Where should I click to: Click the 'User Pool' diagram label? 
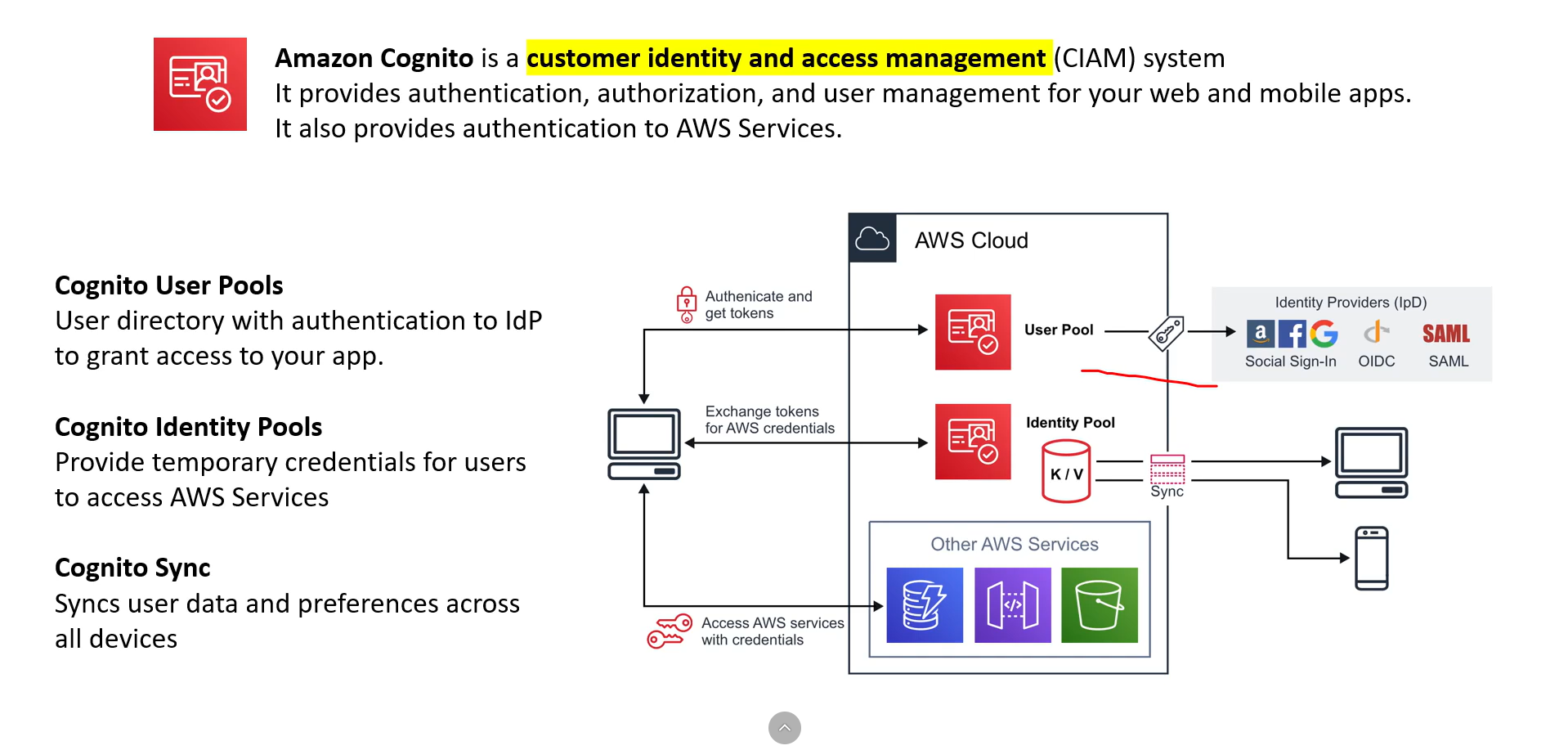(x=1059, y=330)
